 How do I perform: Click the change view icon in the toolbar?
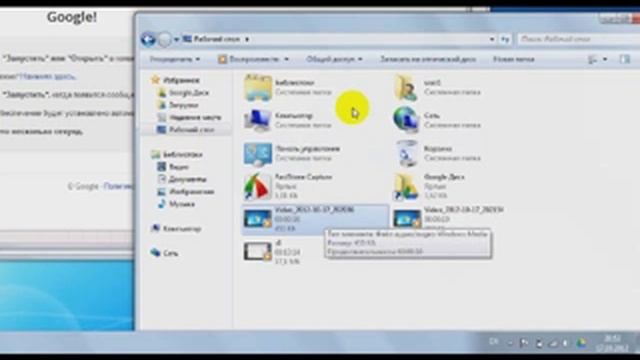(x=593, y=60)
